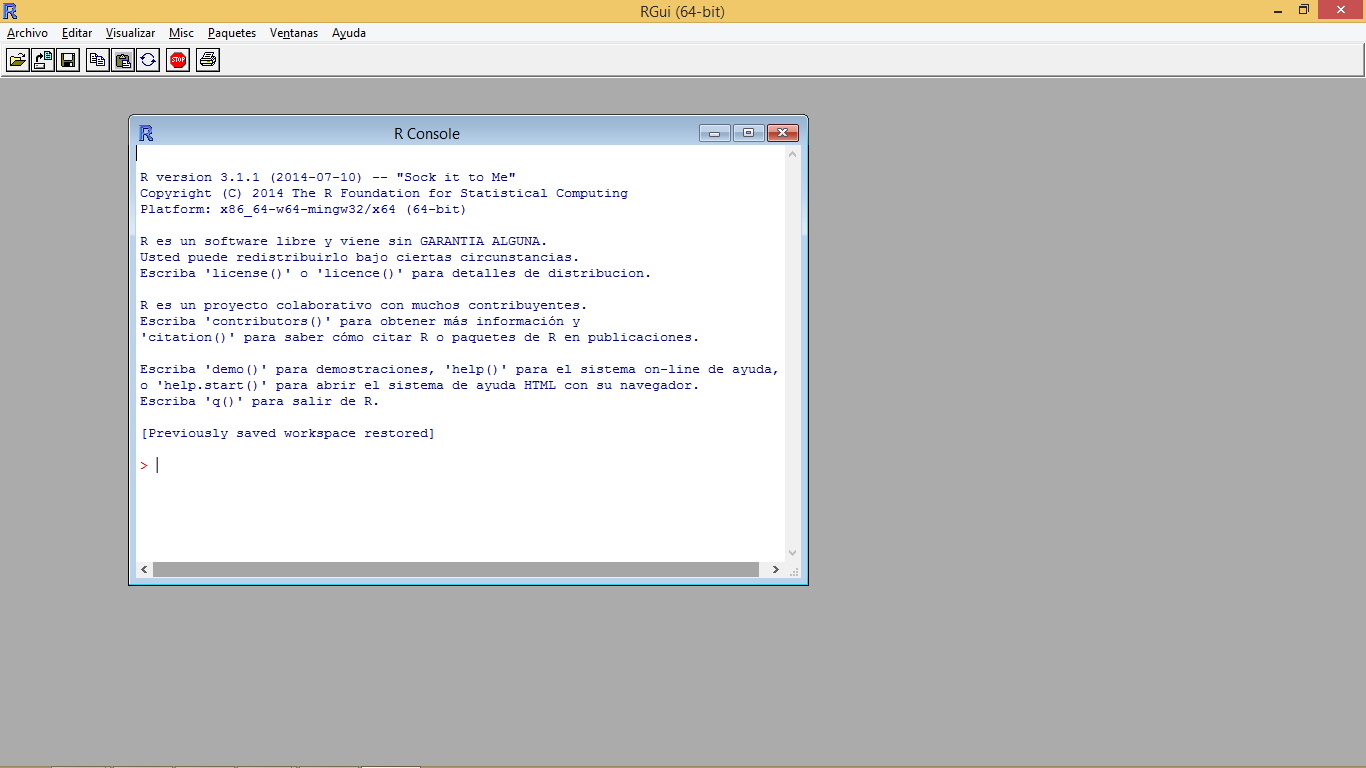The height and width of the screenshot is (768, 1366).
Task: Click the "Usted puede redistribuirlo" line
Action: point(360,257)
